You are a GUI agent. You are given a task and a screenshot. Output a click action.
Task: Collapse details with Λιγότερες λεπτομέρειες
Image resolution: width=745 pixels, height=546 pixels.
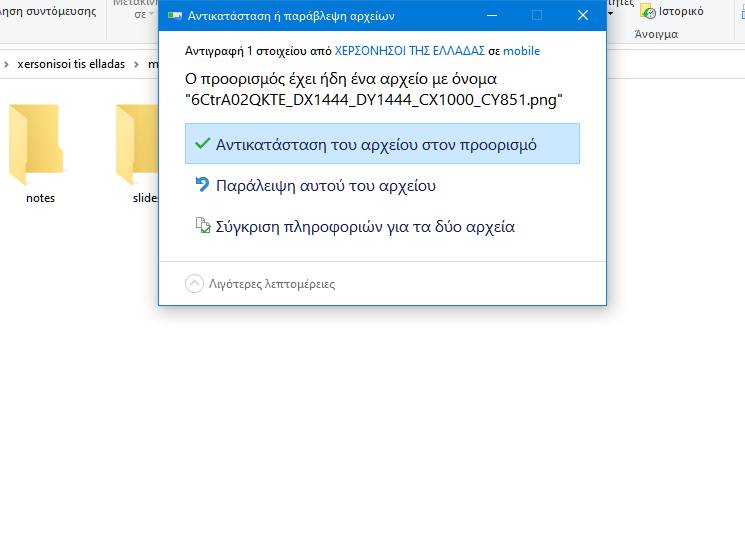coord(260,284)
